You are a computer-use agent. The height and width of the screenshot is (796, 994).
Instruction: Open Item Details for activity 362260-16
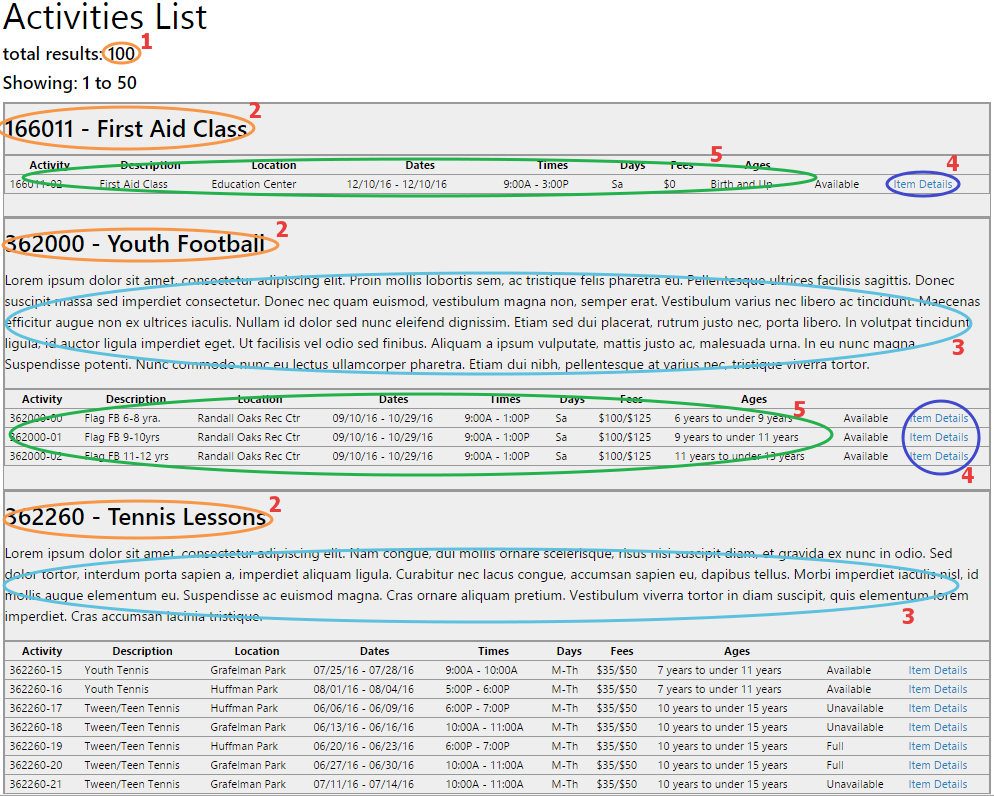pos(937,689)
